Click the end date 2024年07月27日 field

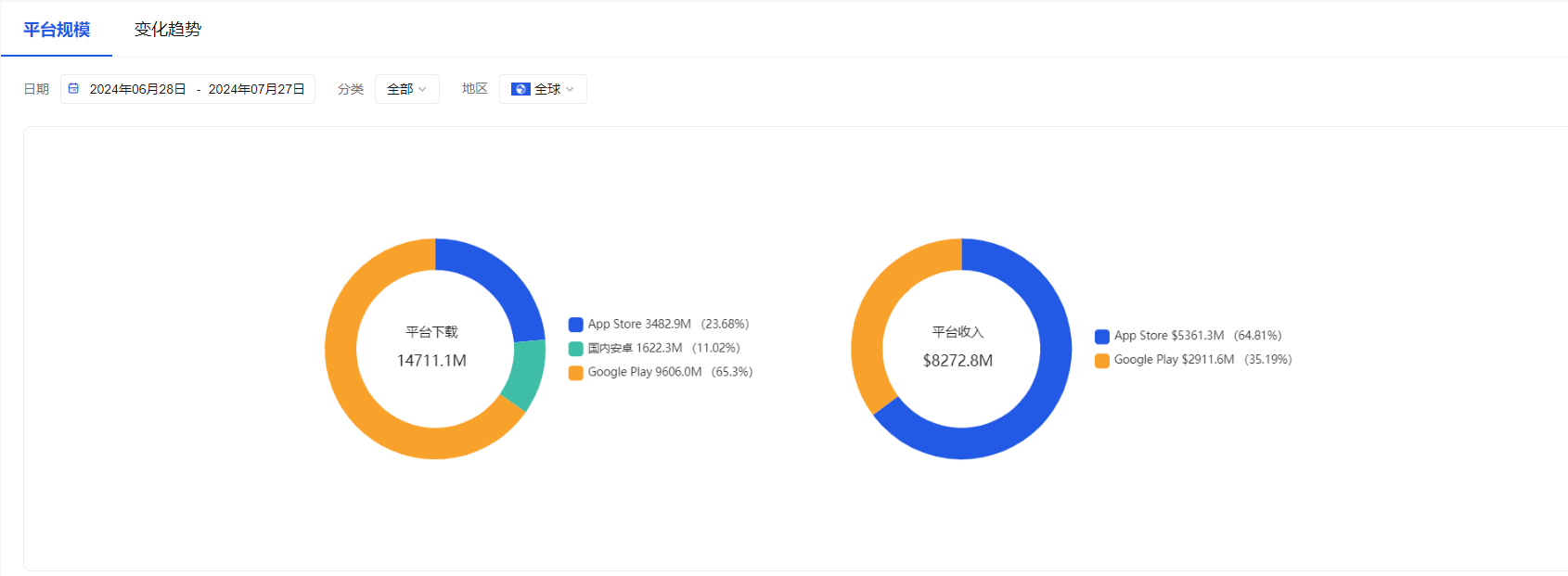point(256,89)
